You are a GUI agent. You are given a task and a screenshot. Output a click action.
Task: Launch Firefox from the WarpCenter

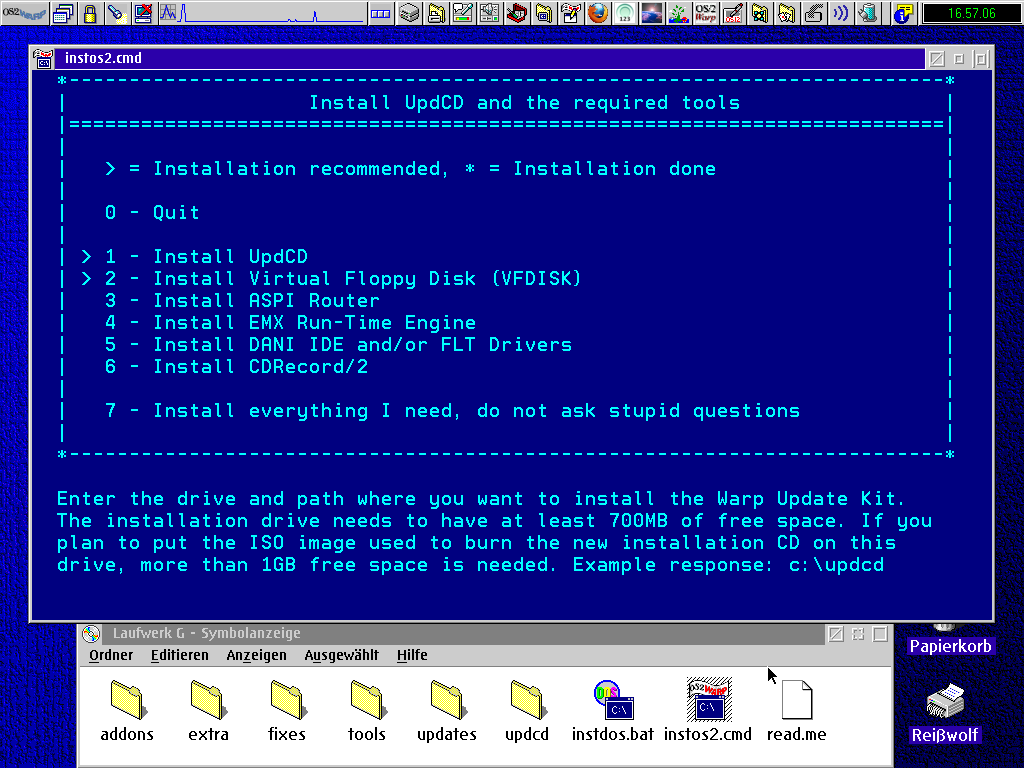click(598, 13)
